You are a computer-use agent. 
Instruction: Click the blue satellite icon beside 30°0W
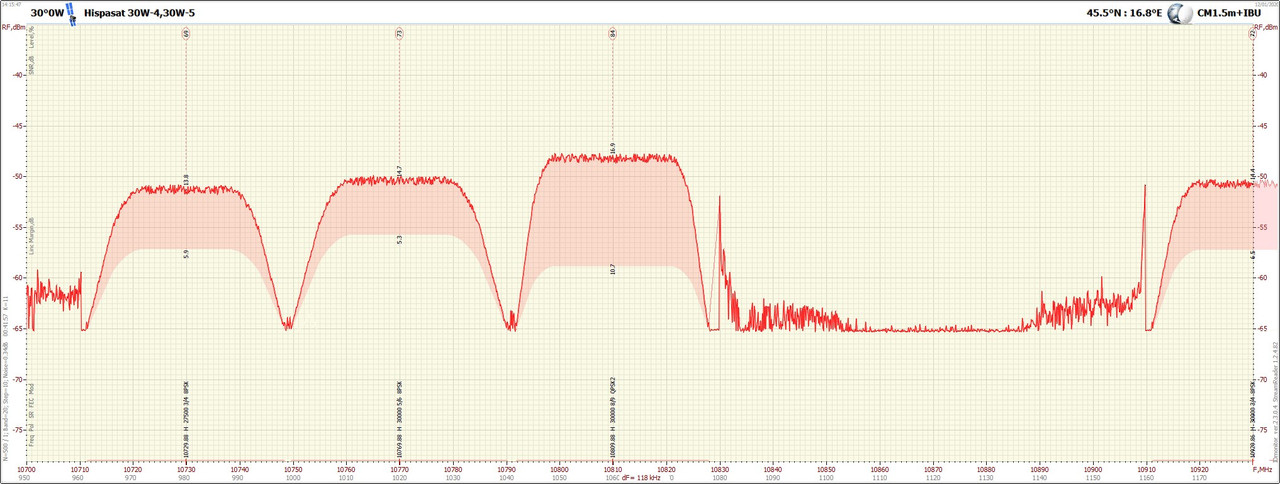72,14
